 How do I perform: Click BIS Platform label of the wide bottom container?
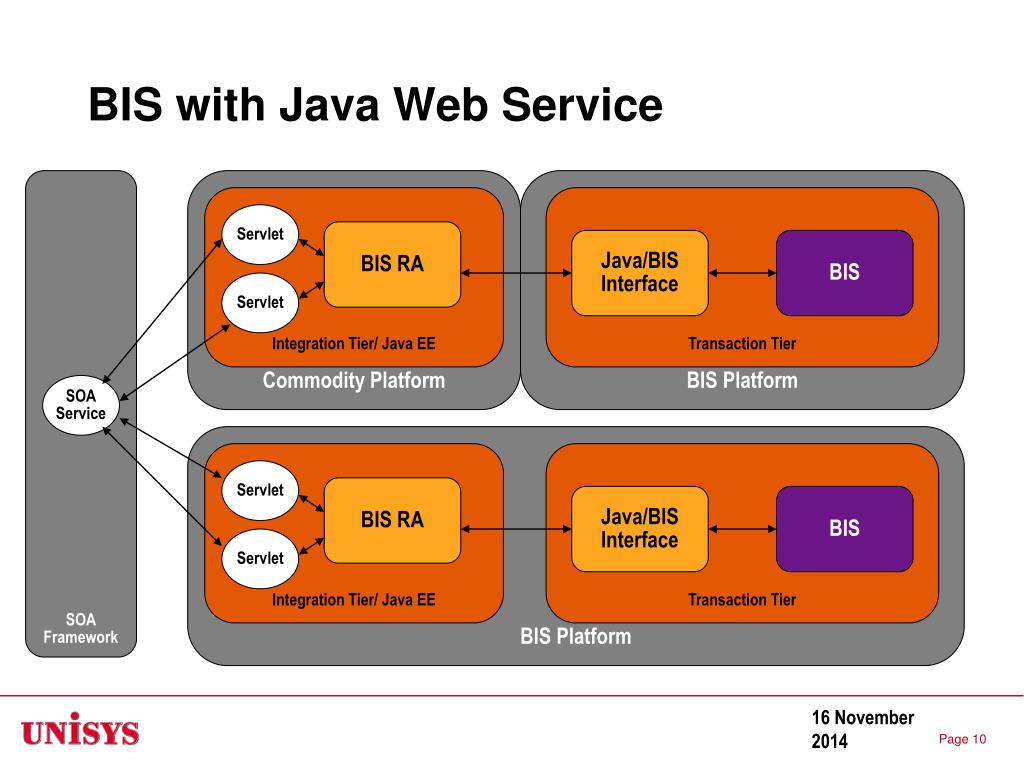pyautogui.click(x=575, y=636)
